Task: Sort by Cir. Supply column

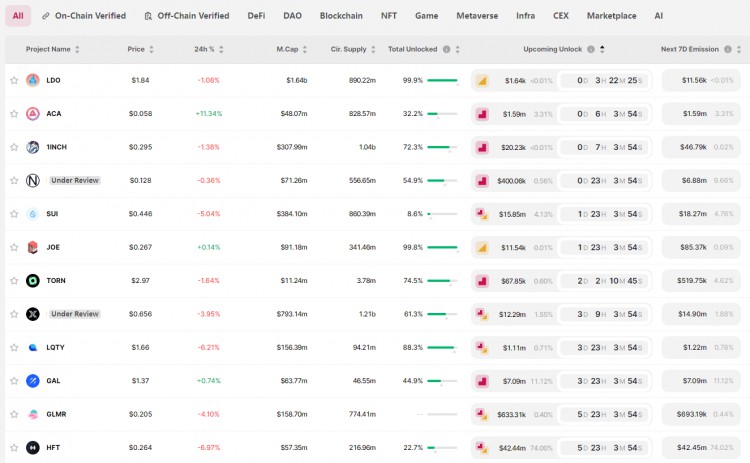Action: point(373,49)
